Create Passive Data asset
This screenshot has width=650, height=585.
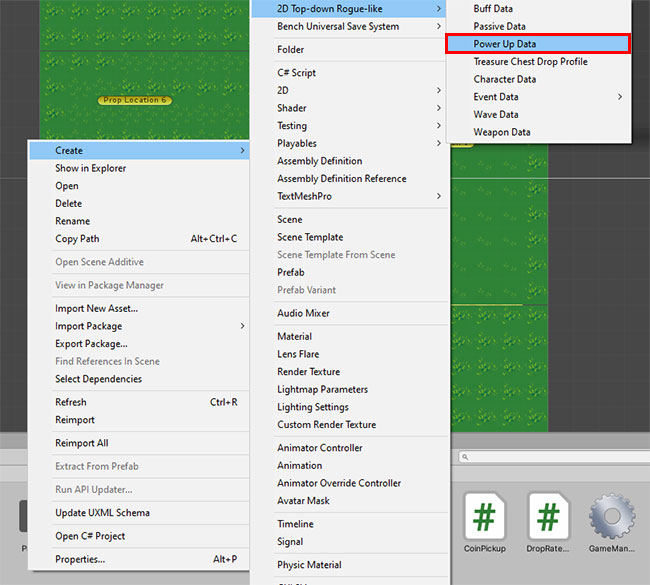pyautogui.click(x=538, y=27)
